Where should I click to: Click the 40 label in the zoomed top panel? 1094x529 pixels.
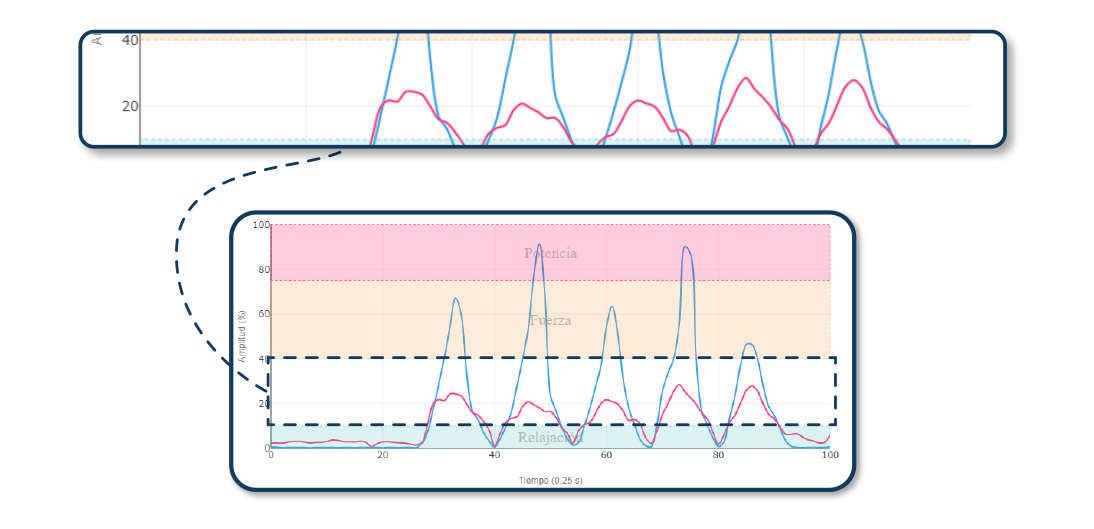click(x=130, y=40)
